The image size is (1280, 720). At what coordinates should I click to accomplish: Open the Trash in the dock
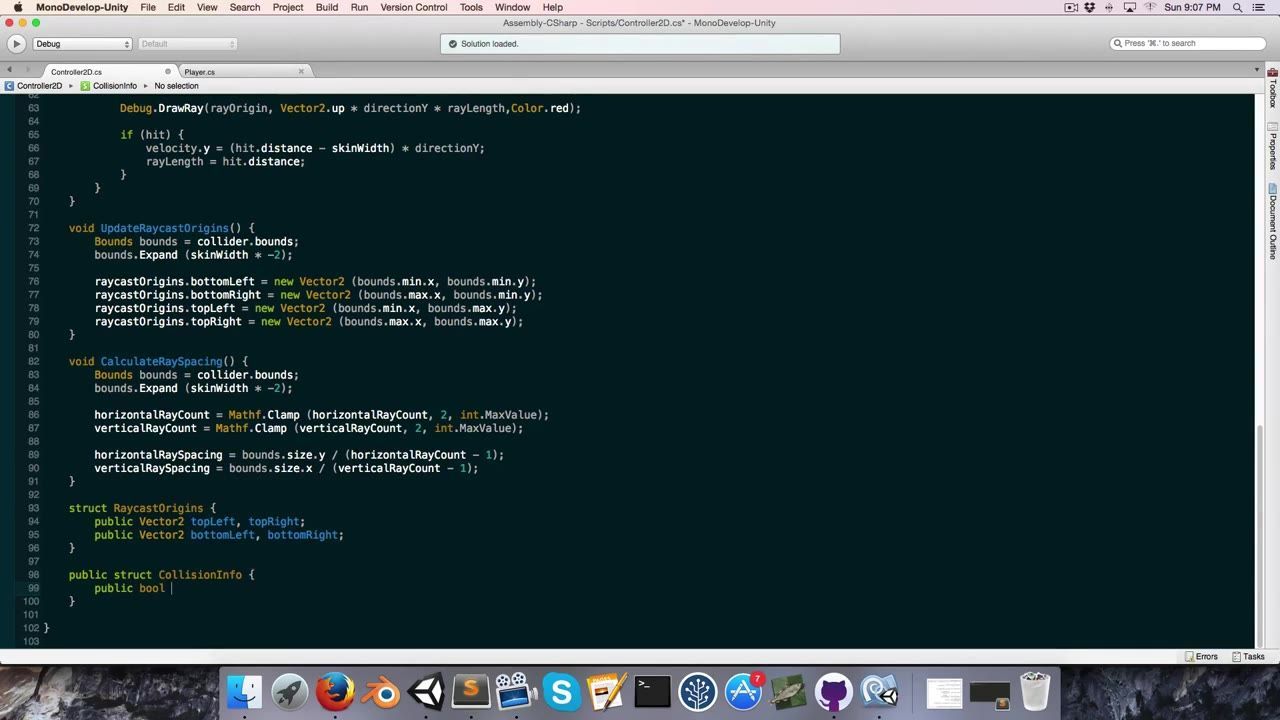click(x=1034, y=692)
